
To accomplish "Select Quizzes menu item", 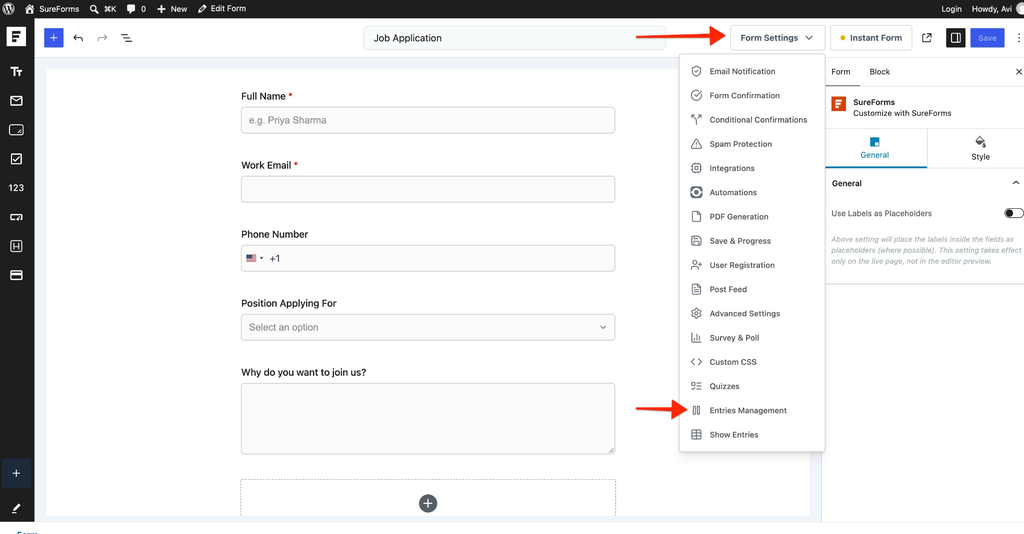I will tap(752, 386).
